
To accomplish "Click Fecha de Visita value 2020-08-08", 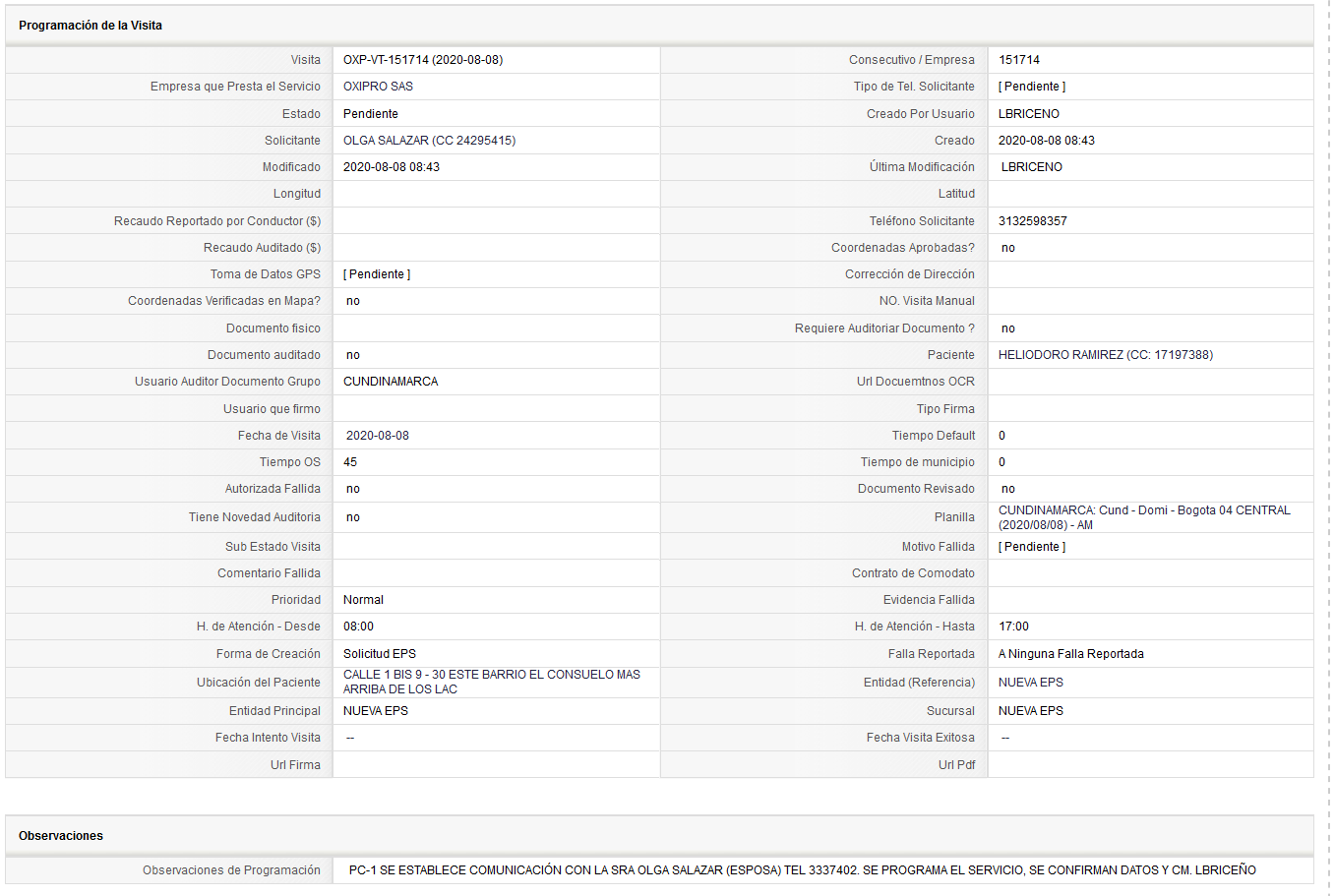I will coord(378,436).
